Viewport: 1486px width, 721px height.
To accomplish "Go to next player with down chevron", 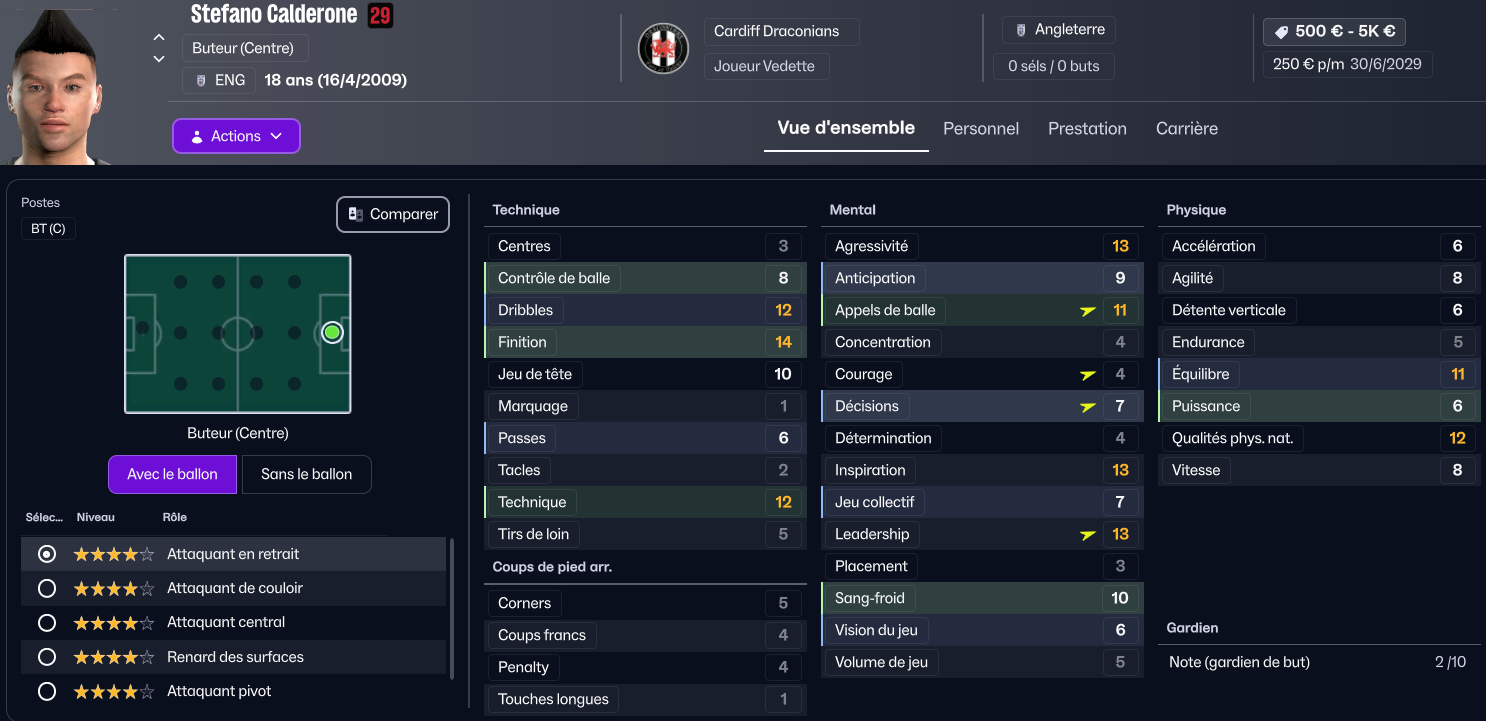I will coord(158,59).
